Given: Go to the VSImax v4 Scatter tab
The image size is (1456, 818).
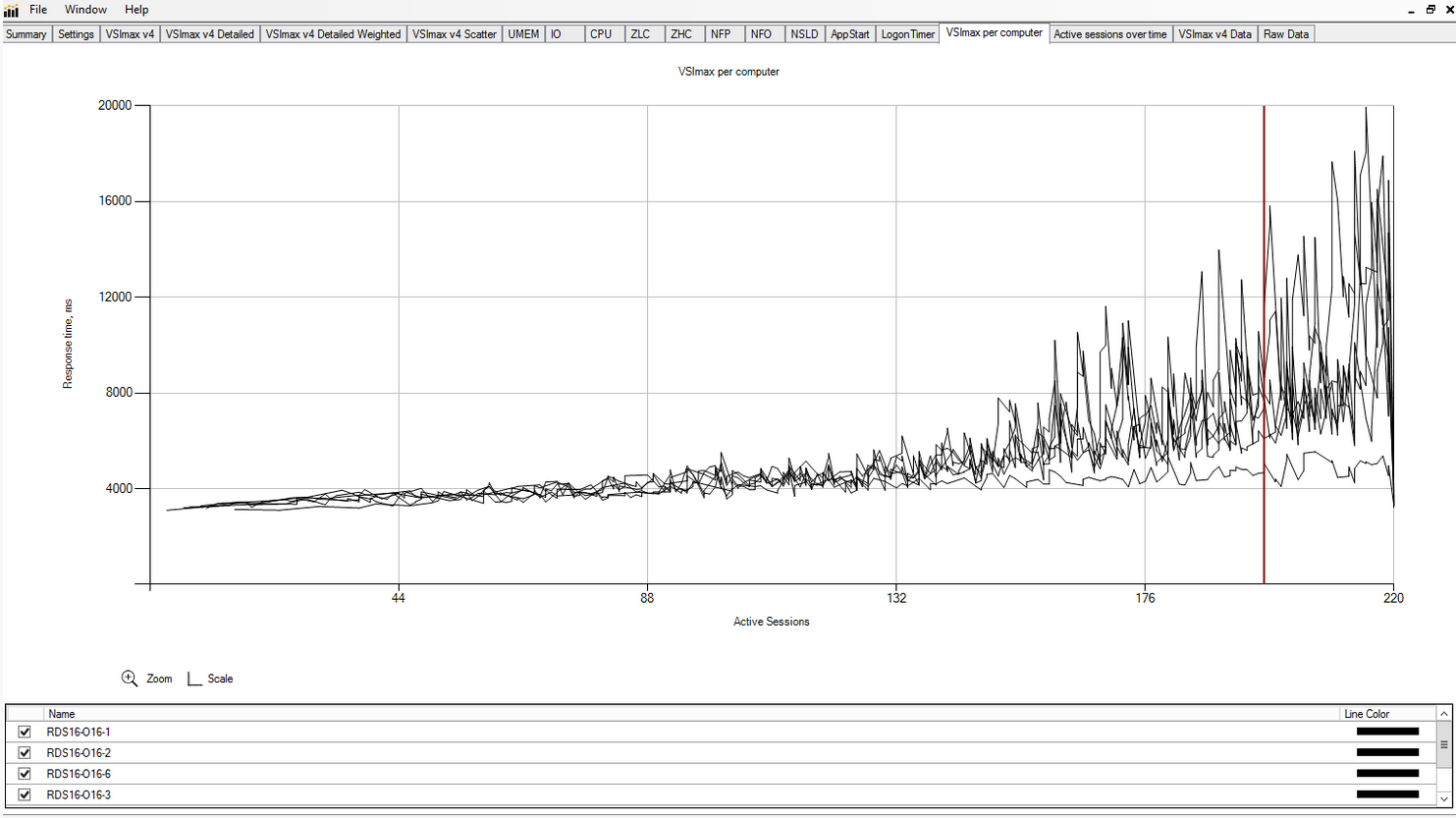Looking at the screenshot, I should point(454,34).
